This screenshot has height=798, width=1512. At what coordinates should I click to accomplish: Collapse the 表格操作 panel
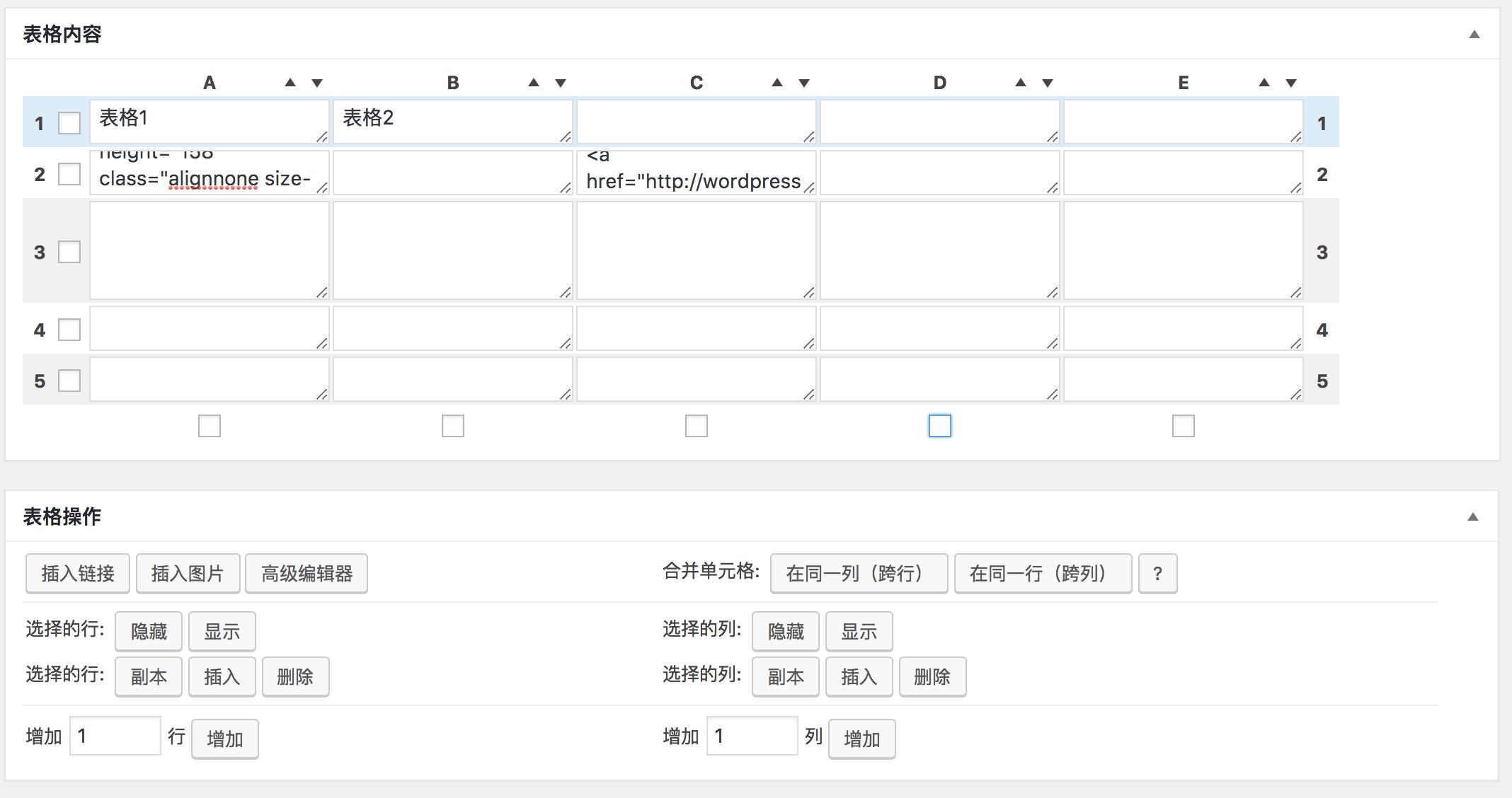[x=1474, y=516]
